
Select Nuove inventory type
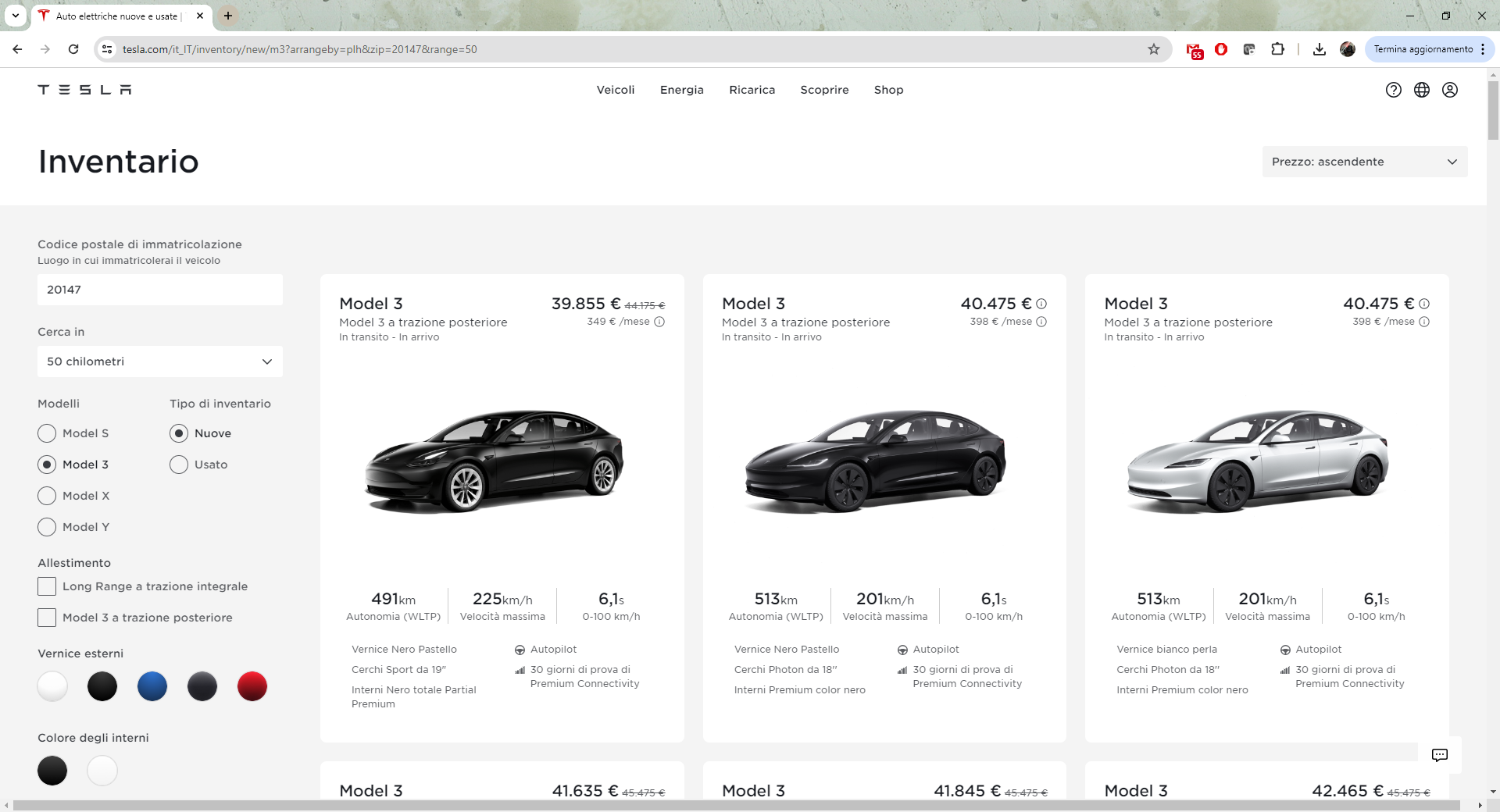(x=179, y=433)
